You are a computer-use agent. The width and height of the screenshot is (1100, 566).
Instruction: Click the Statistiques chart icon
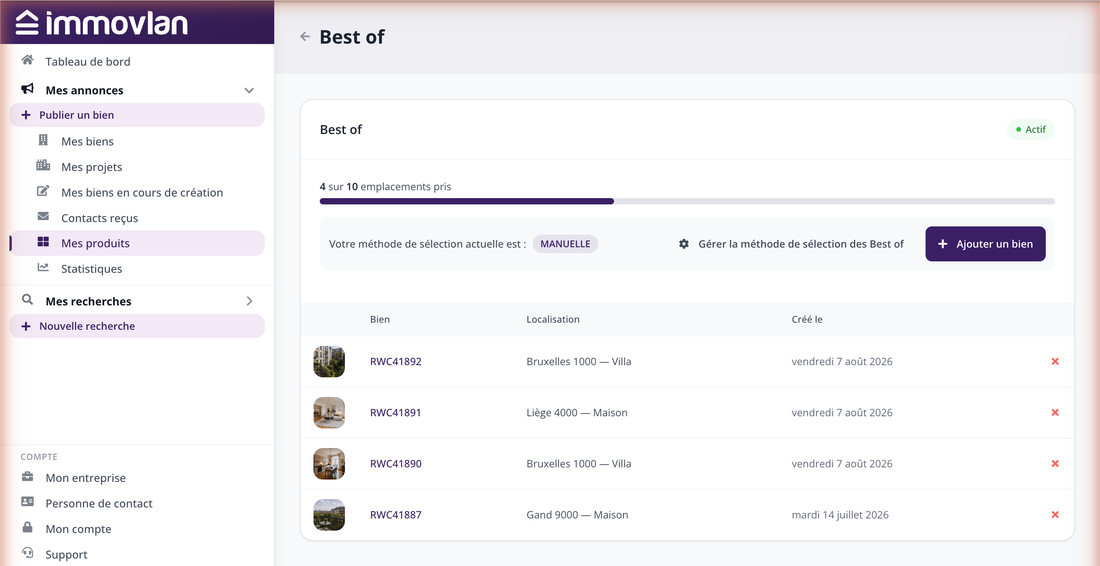click(43, 268)
